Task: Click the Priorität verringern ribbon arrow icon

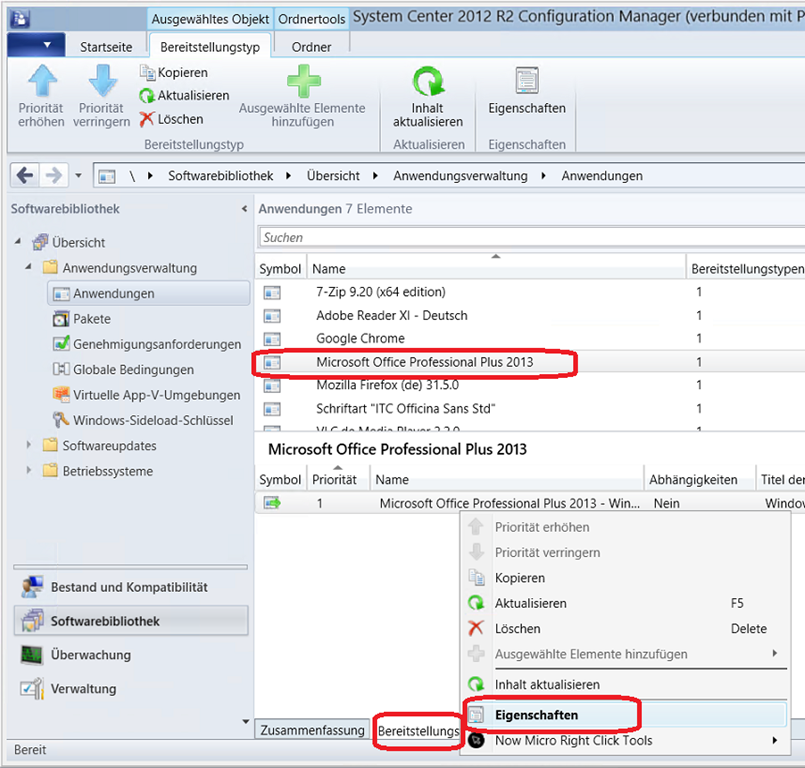Action: click(x=102, y=81)
